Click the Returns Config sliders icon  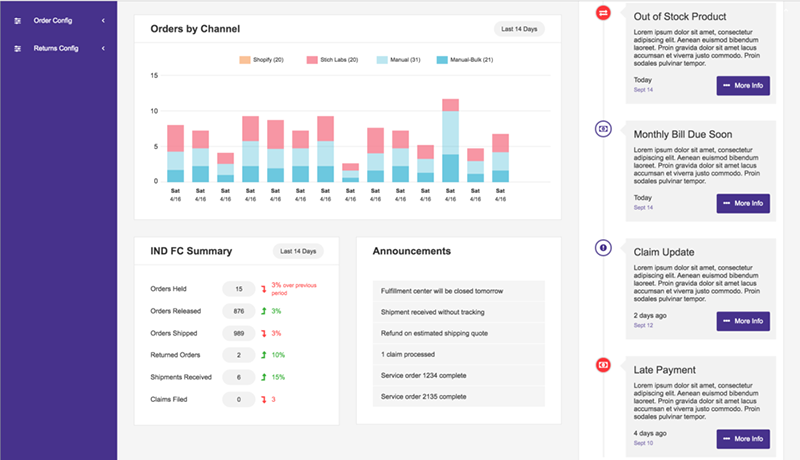tap(17, 48)
